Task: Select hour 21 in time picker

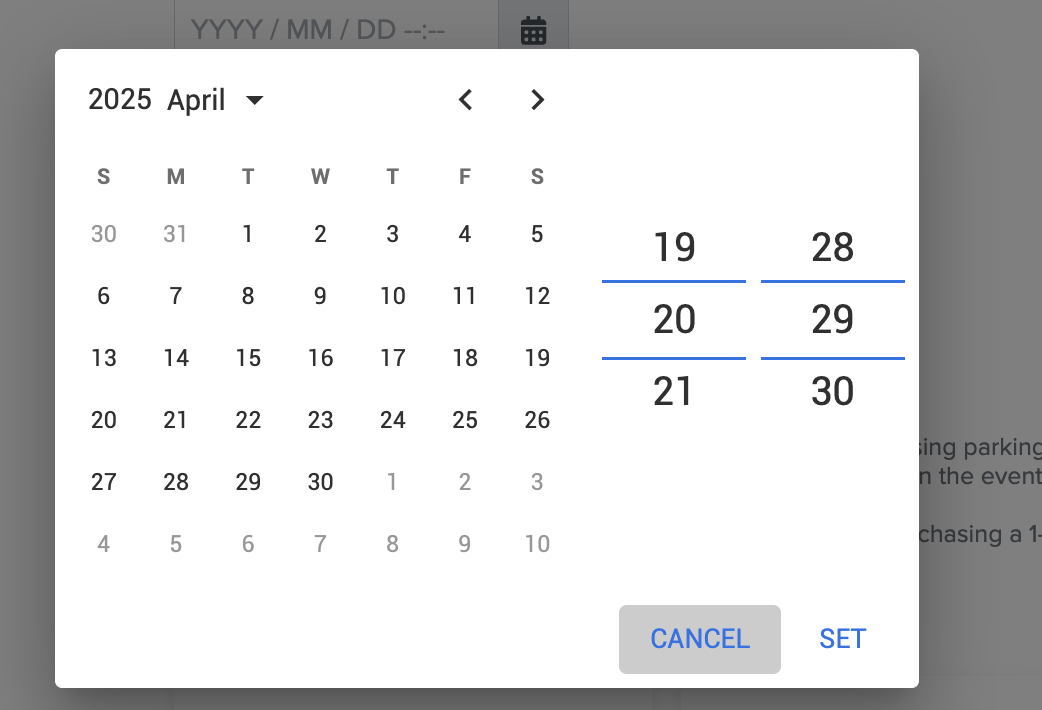Action: [x=674, y=391]
